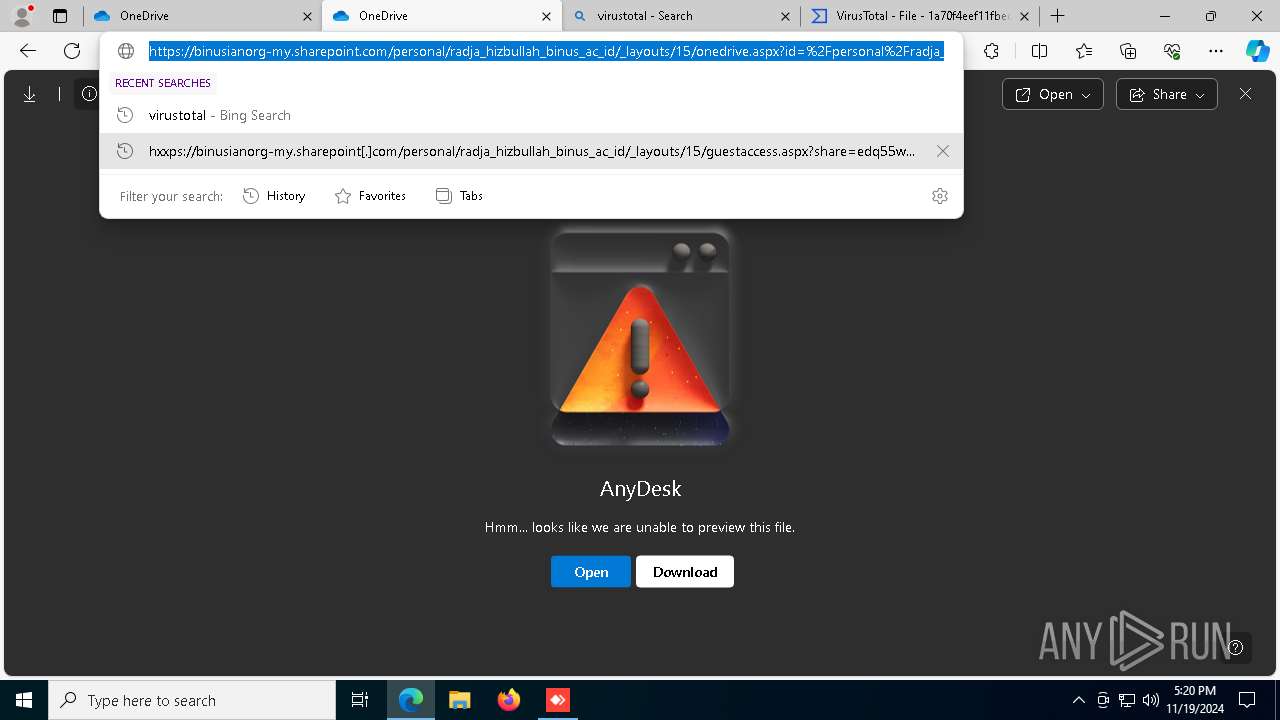1280x720 pixels.
Task: Click the white Download button
Action: [685, 572]
